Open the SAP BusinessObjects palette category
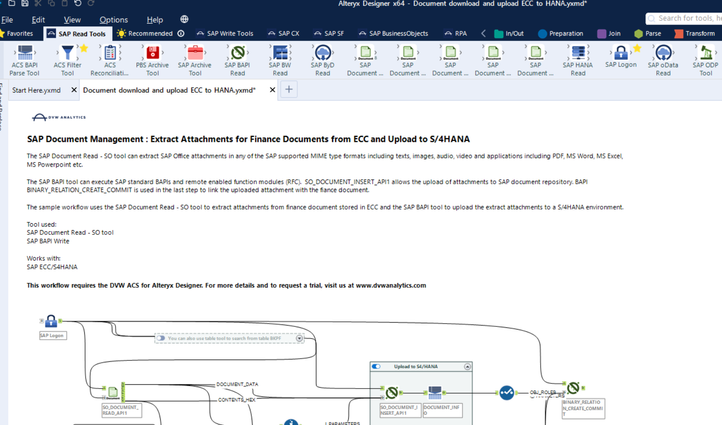The height and width of the screenshot is (425, 722). point(393,33)
